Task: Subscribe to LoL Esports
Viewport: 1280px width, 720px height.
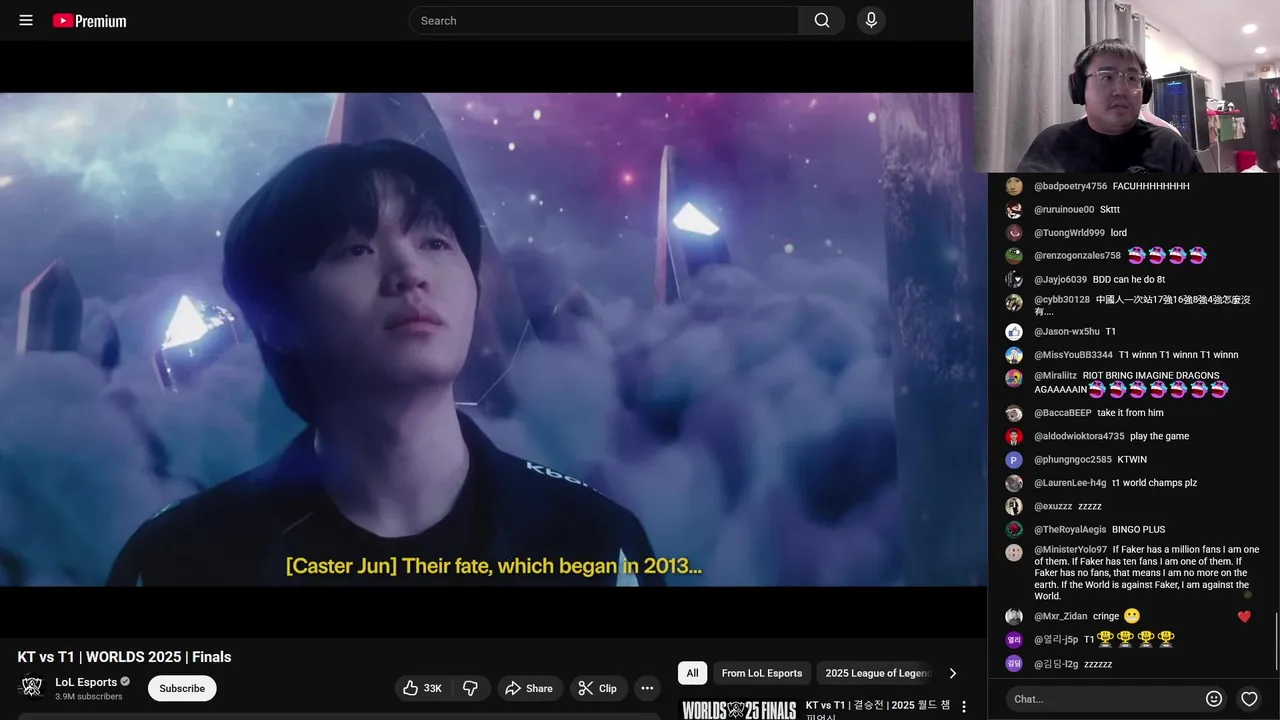Action: coord(182,688)
